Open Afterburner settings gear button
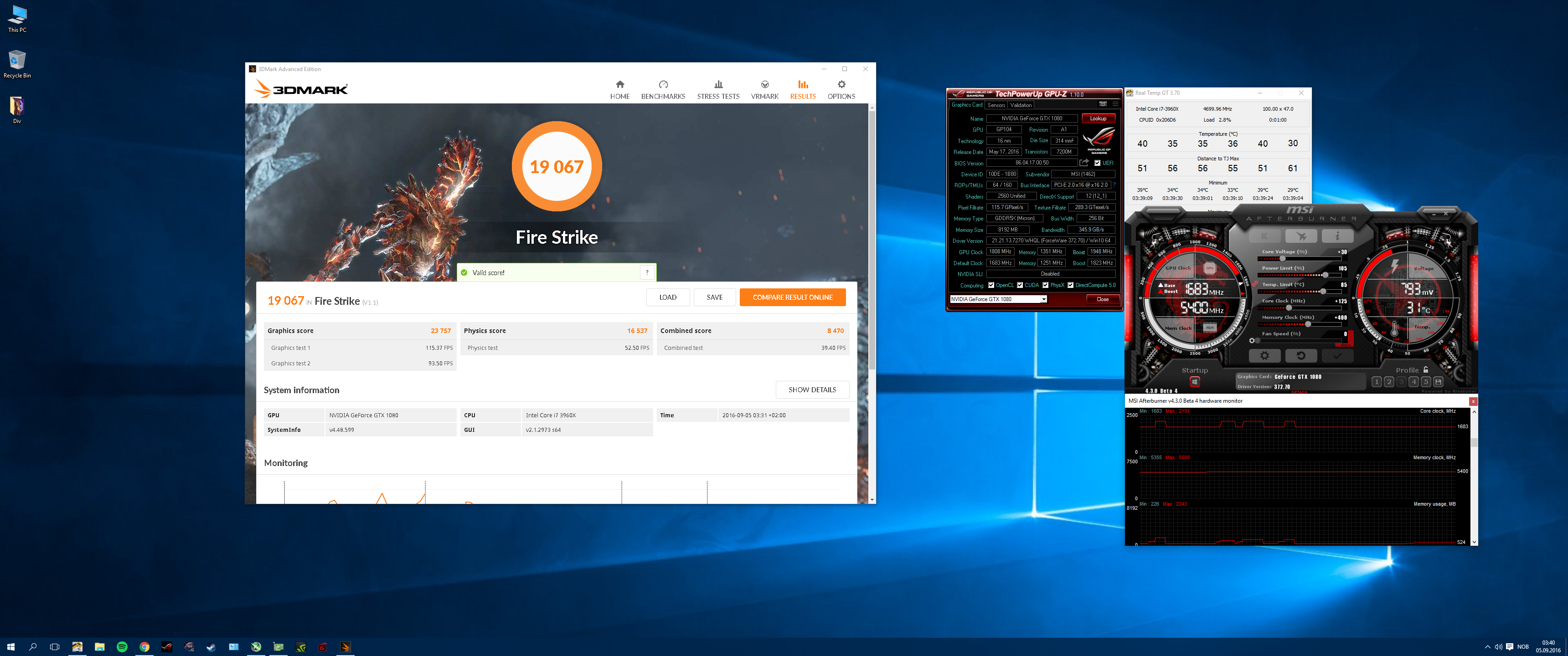This screenshot has height=656, width=1568. pyautogui.click(x=1264, y=355)
